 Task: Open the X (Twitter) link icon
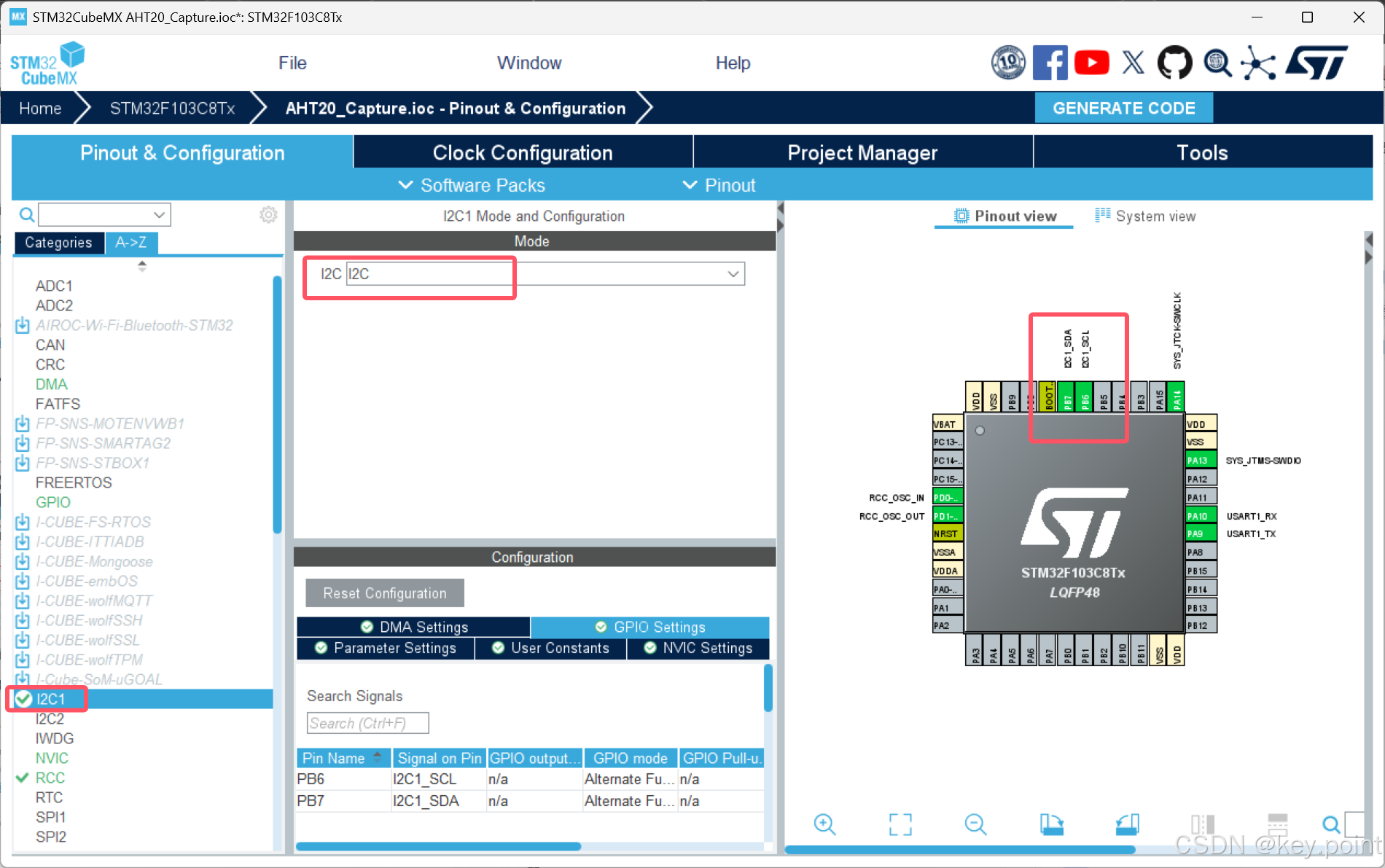(x=1133, y=63)
